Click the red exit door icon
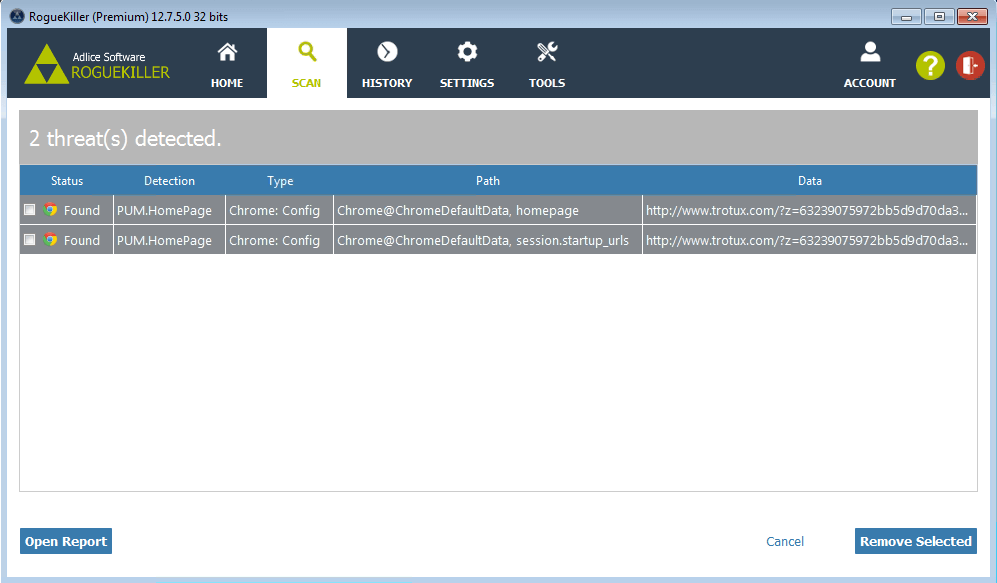This screenshot has width=997, height=583. point(970,66)
